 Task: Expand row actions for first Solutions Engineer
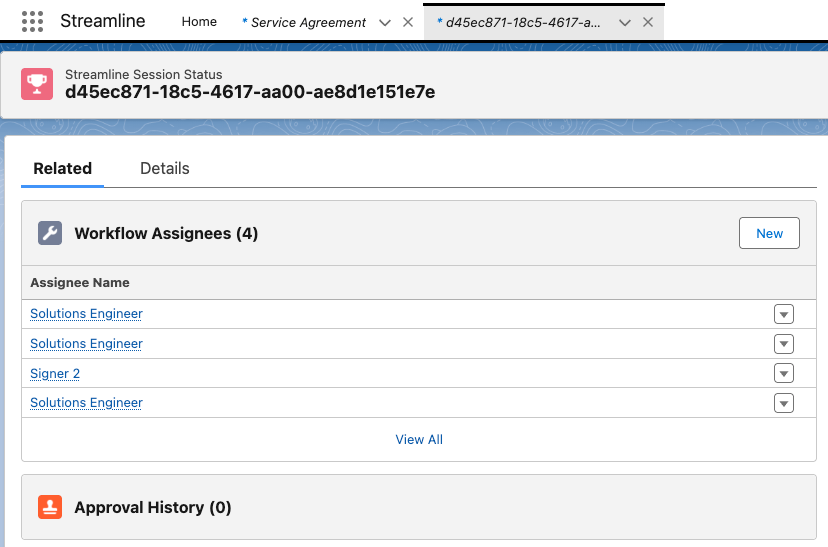pyautogui.click(x=784, y=314)
